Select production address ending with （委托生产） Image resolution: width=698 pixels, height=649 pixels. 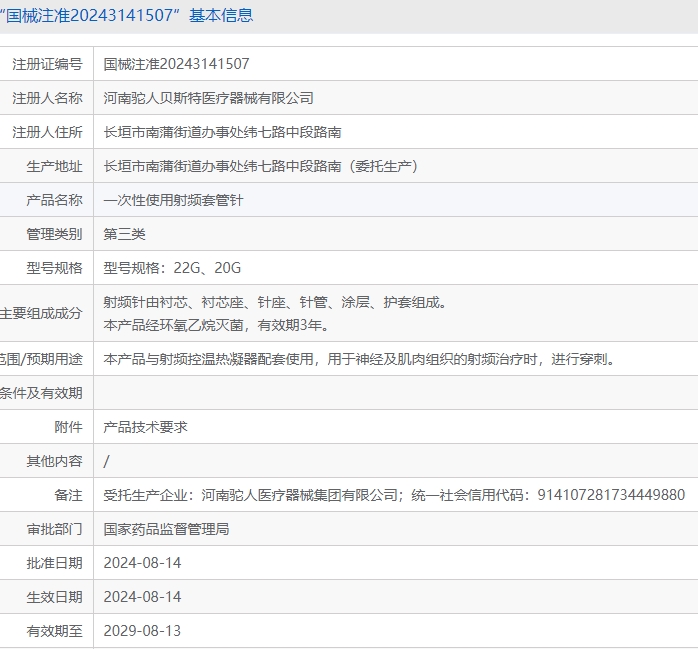261,166
